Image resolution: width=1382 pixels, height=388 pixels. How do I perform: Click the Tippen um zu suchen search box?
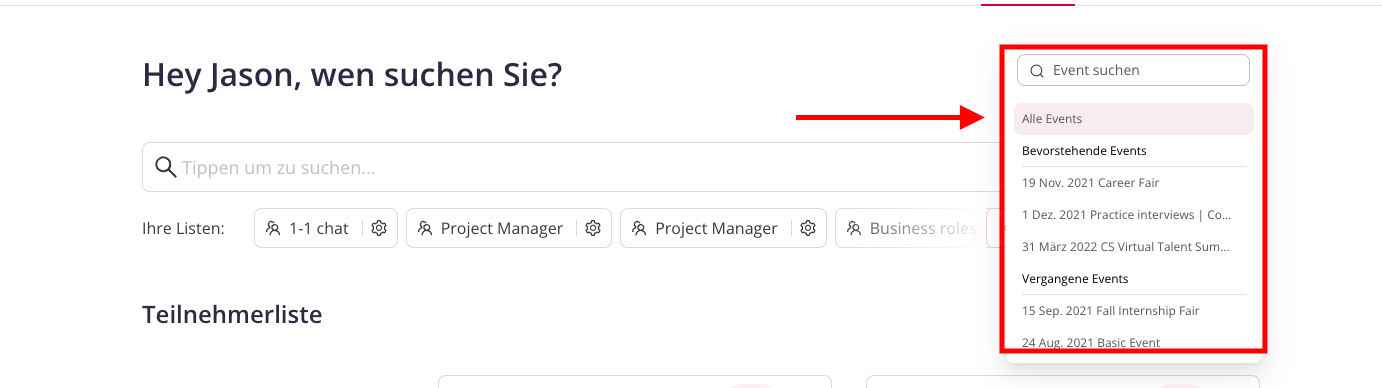570,167
